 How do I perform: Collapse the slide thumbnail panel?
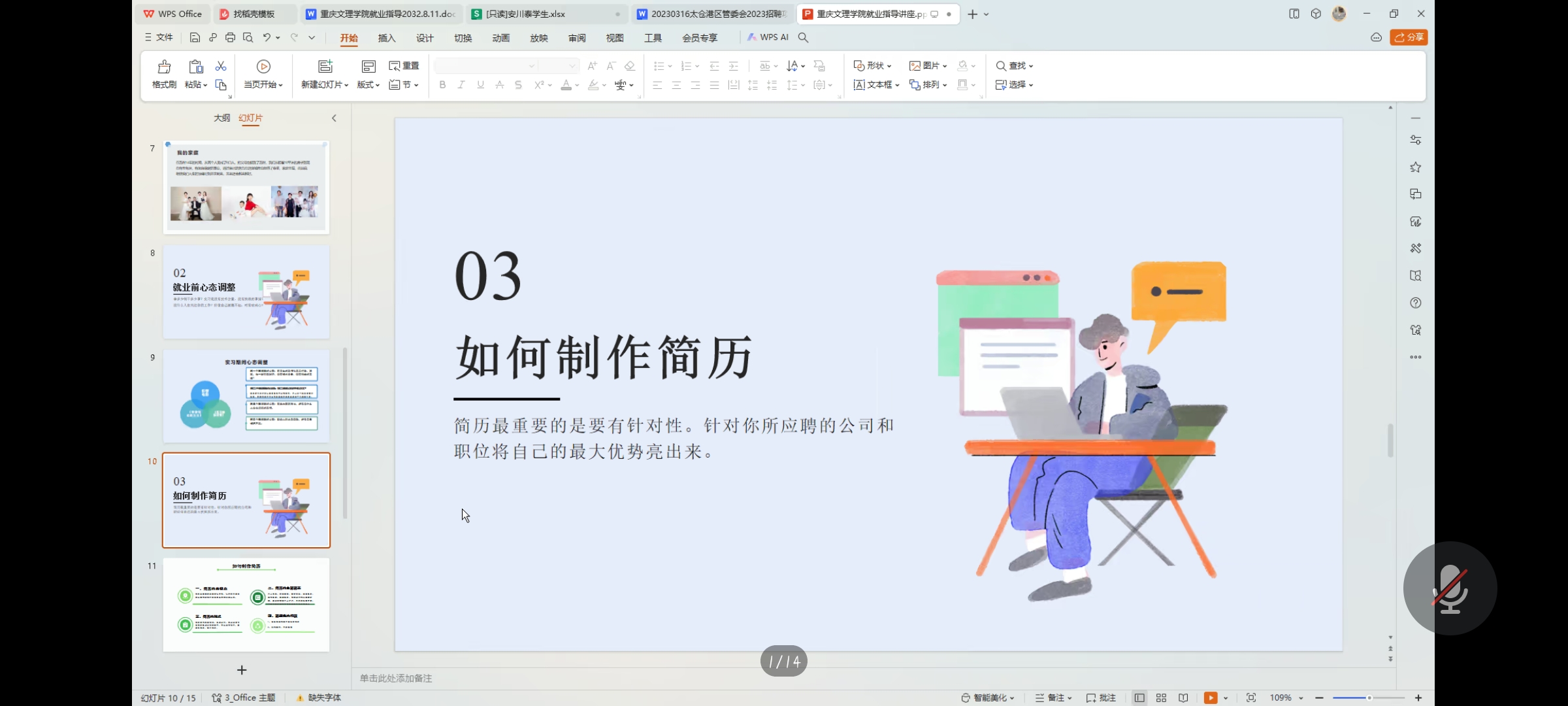pyautogui.click(x=334, y=118)
